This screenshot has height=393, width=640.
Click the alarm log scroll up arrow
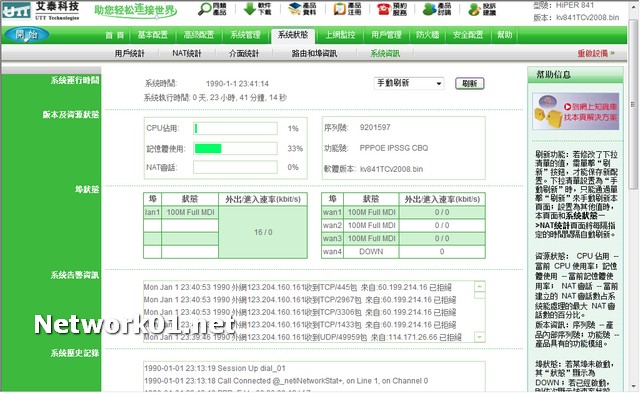[480, 286]
